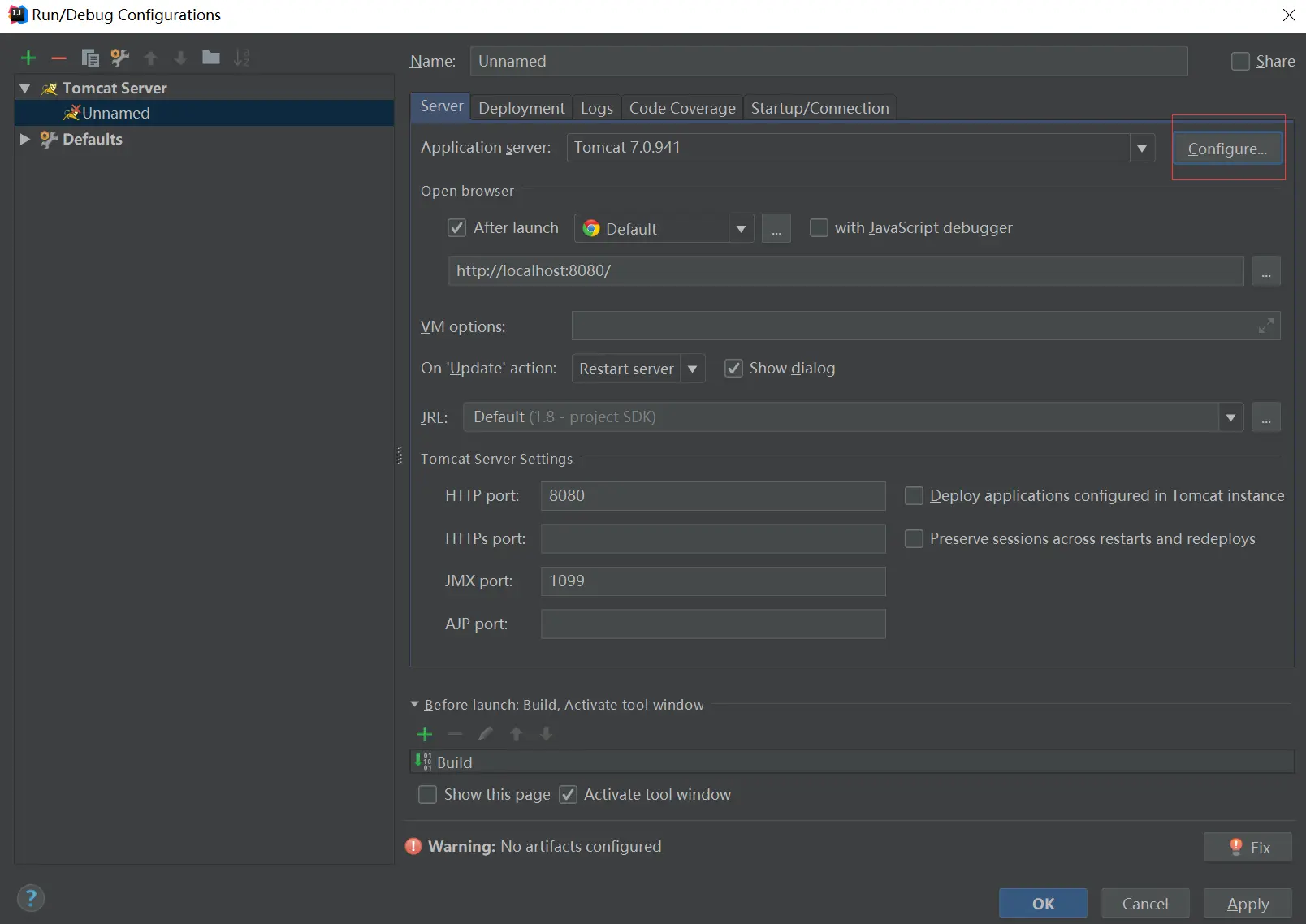The height and width of the screenshot is (924, 1306).
Task: Enable Deploy applications configured in Tomcat instance
Action: [914, 495]
